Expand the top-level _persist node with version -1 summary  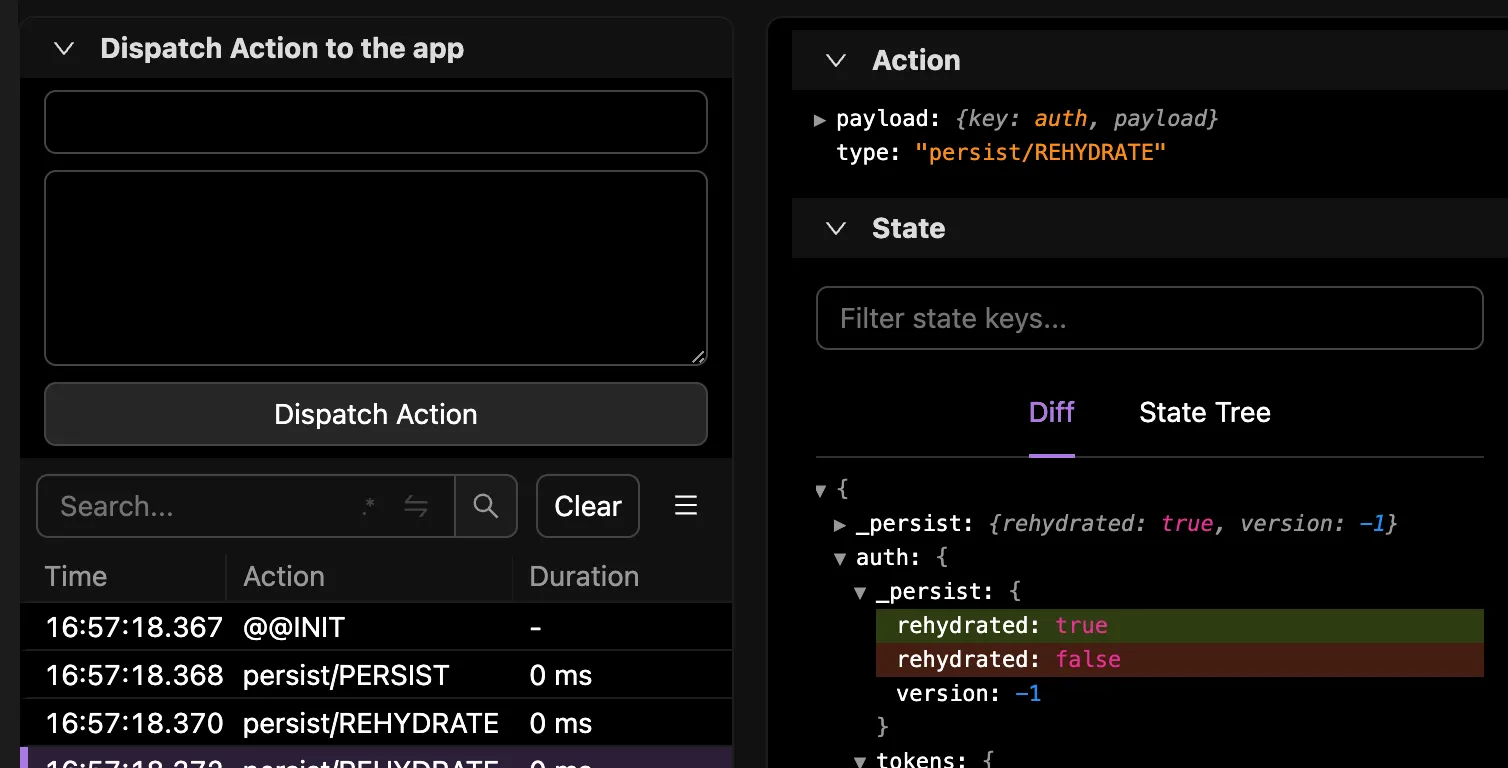840,524
